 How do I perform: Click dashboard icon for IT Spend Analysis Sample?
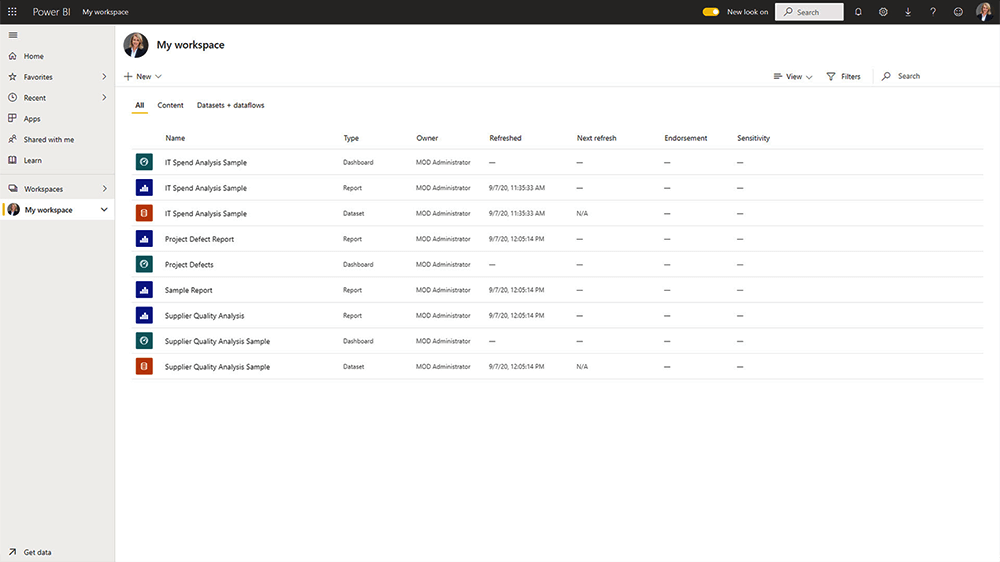coord(144,162)
